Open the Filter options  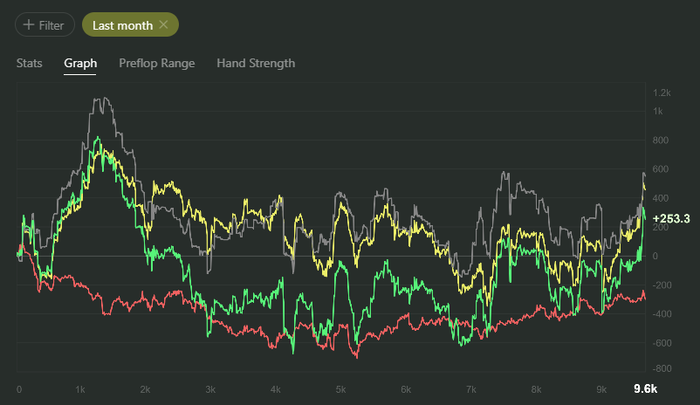(44, 24)
